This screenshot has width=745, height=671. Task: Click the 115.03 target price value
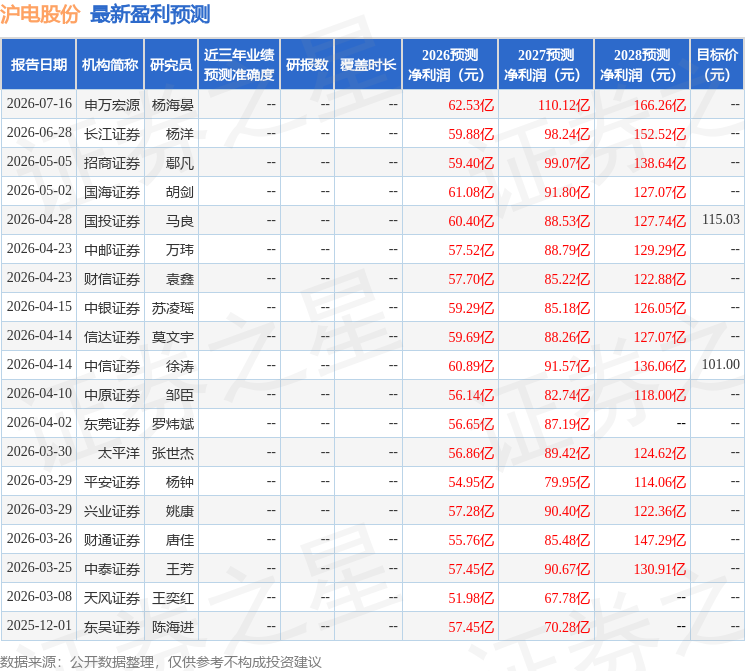pos(721,220)
